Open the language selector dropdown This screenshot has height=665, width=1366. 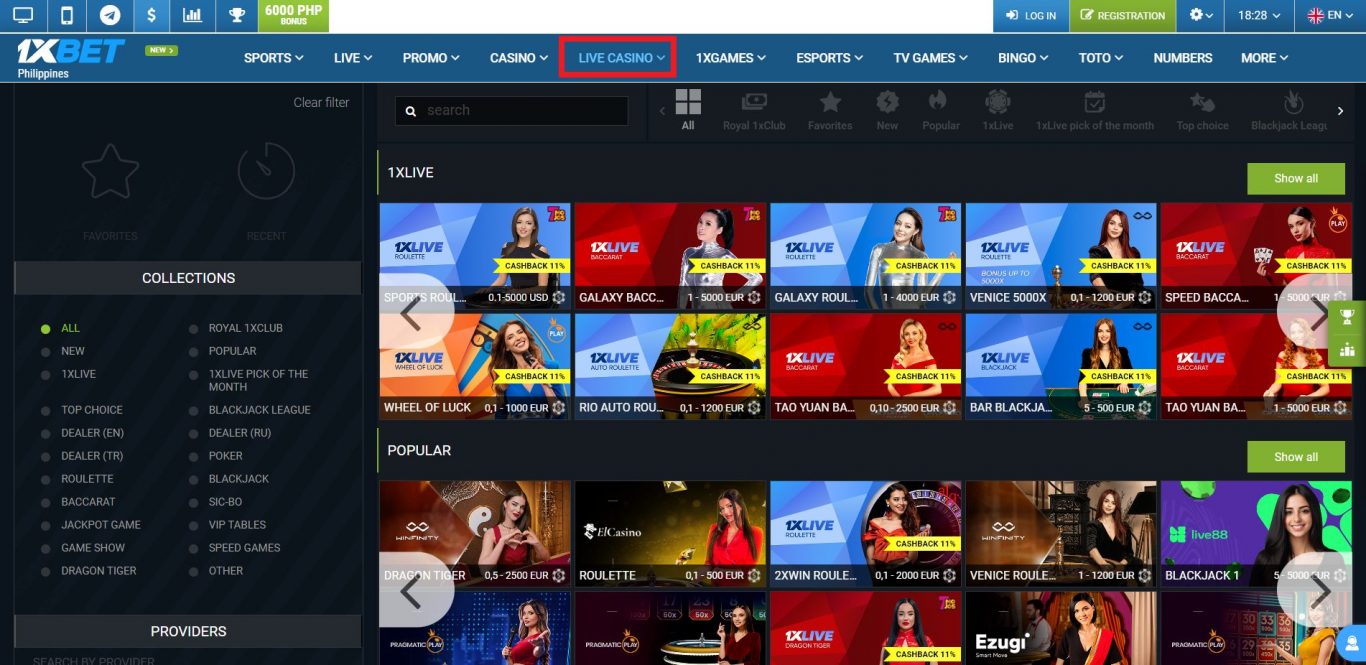point(1328,16)
